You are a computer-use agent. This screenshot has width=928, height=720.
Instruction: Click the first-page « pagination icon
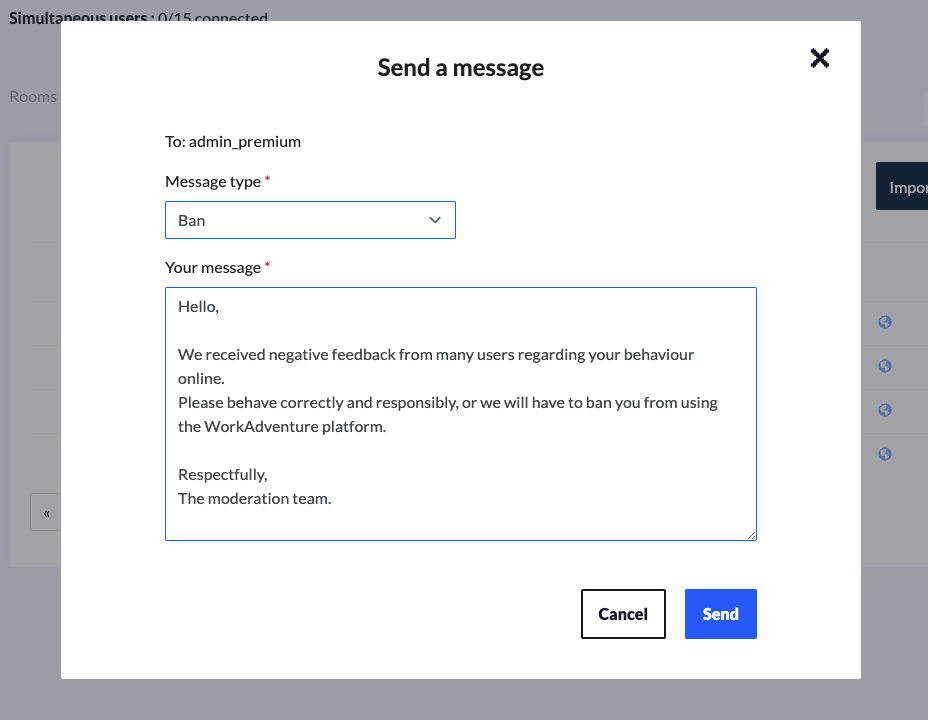[x=46, y=512]
